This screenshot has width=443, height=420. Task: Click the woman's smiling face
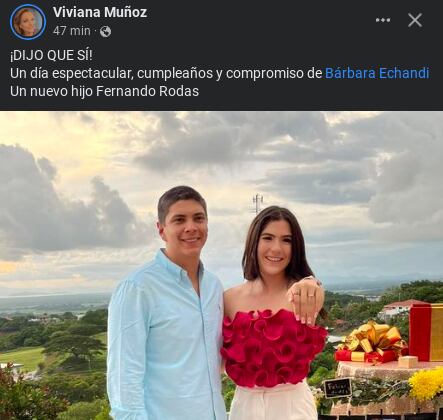[275, 249]
